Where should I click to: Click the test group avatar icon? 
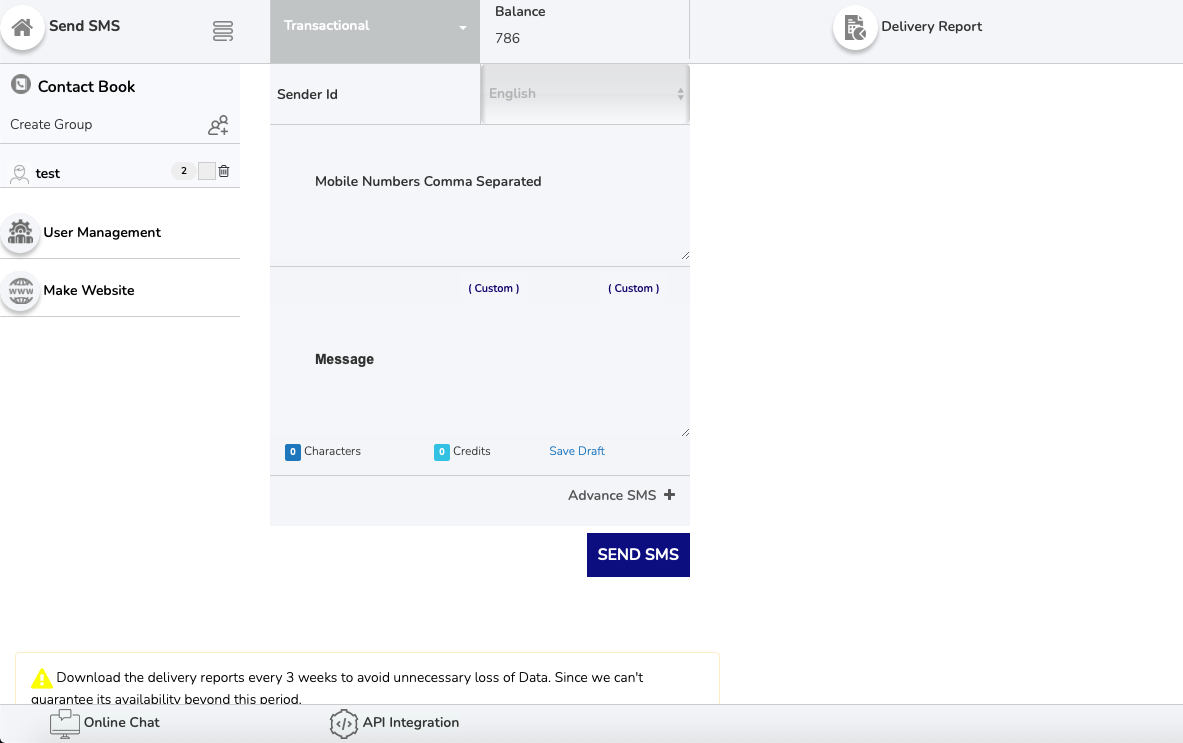coord(19,174)
